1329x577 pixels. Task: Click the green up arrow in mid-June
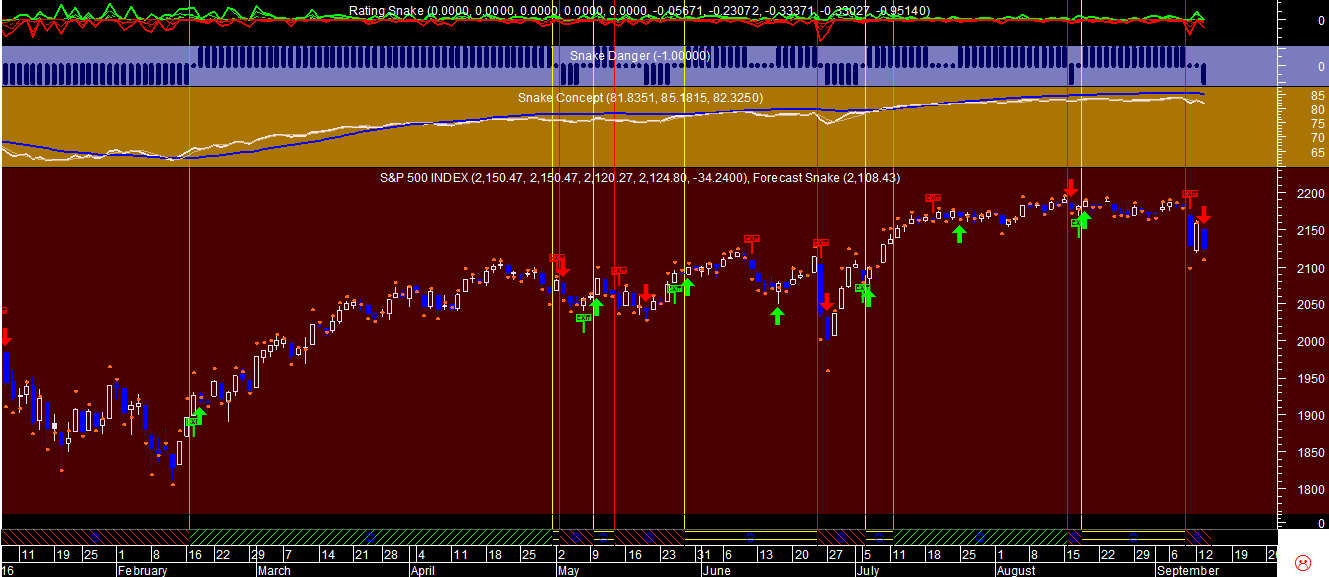click(x=778, y=315)
